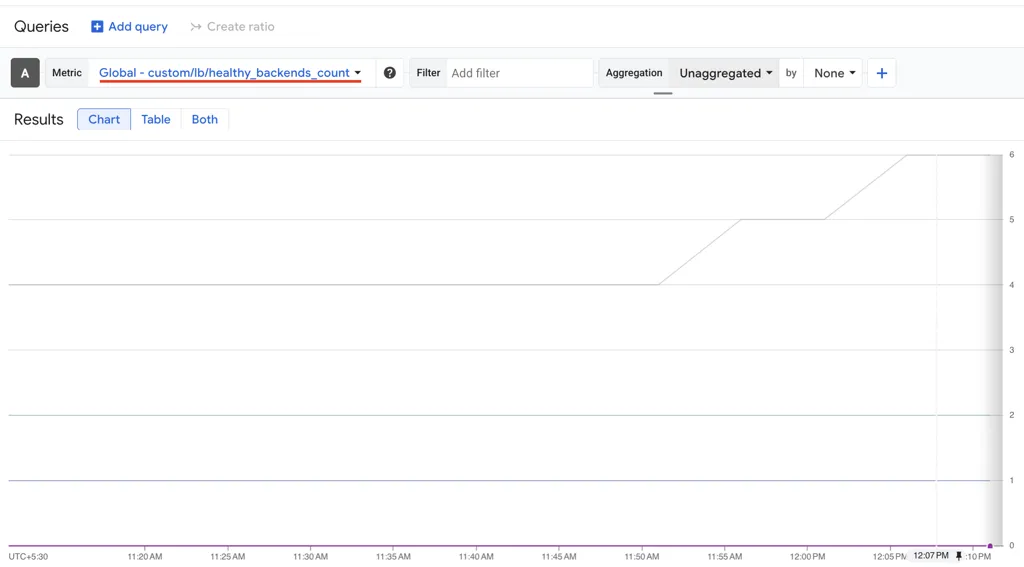This screenshot has width=1024, height=567.
Task: Switch to the Chart results view
Action: point(104,119)
